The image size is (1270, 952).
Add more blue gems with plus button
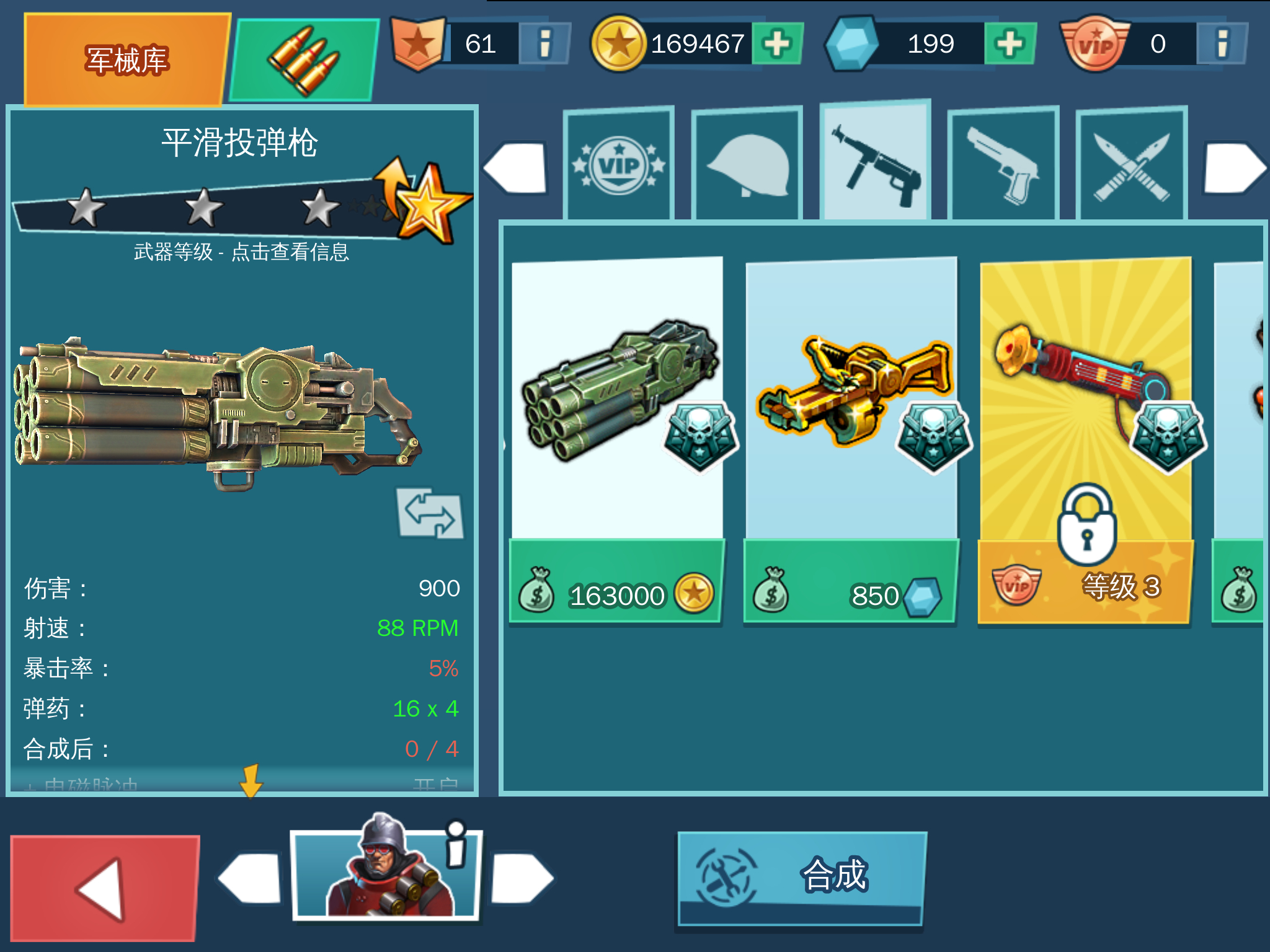click(x=1010, y=43)
